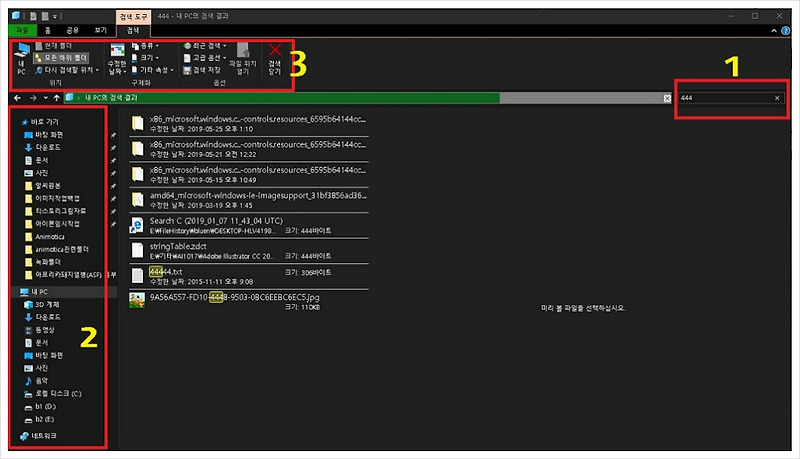The width and height of the screenshot is (800, 459).
Task: Collapse the ribbon with the chevron
Action: [x=774, y=31]
